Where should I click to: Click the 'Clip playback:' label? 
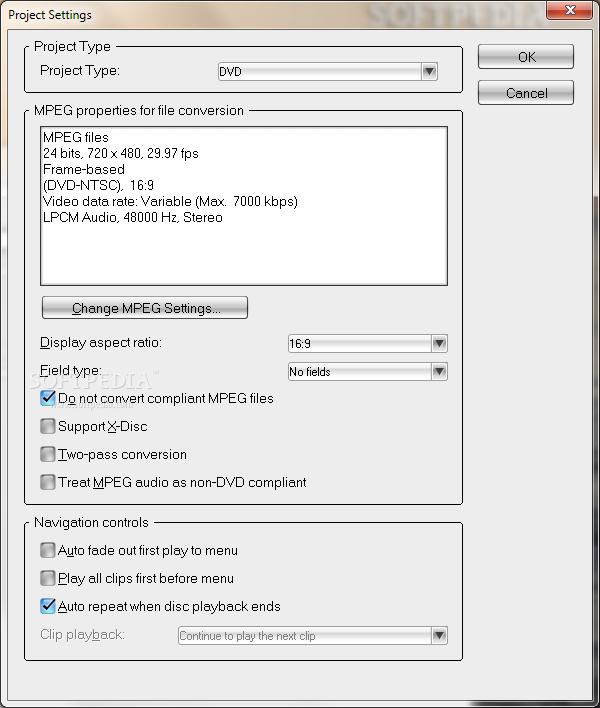(x=82, y=635)
